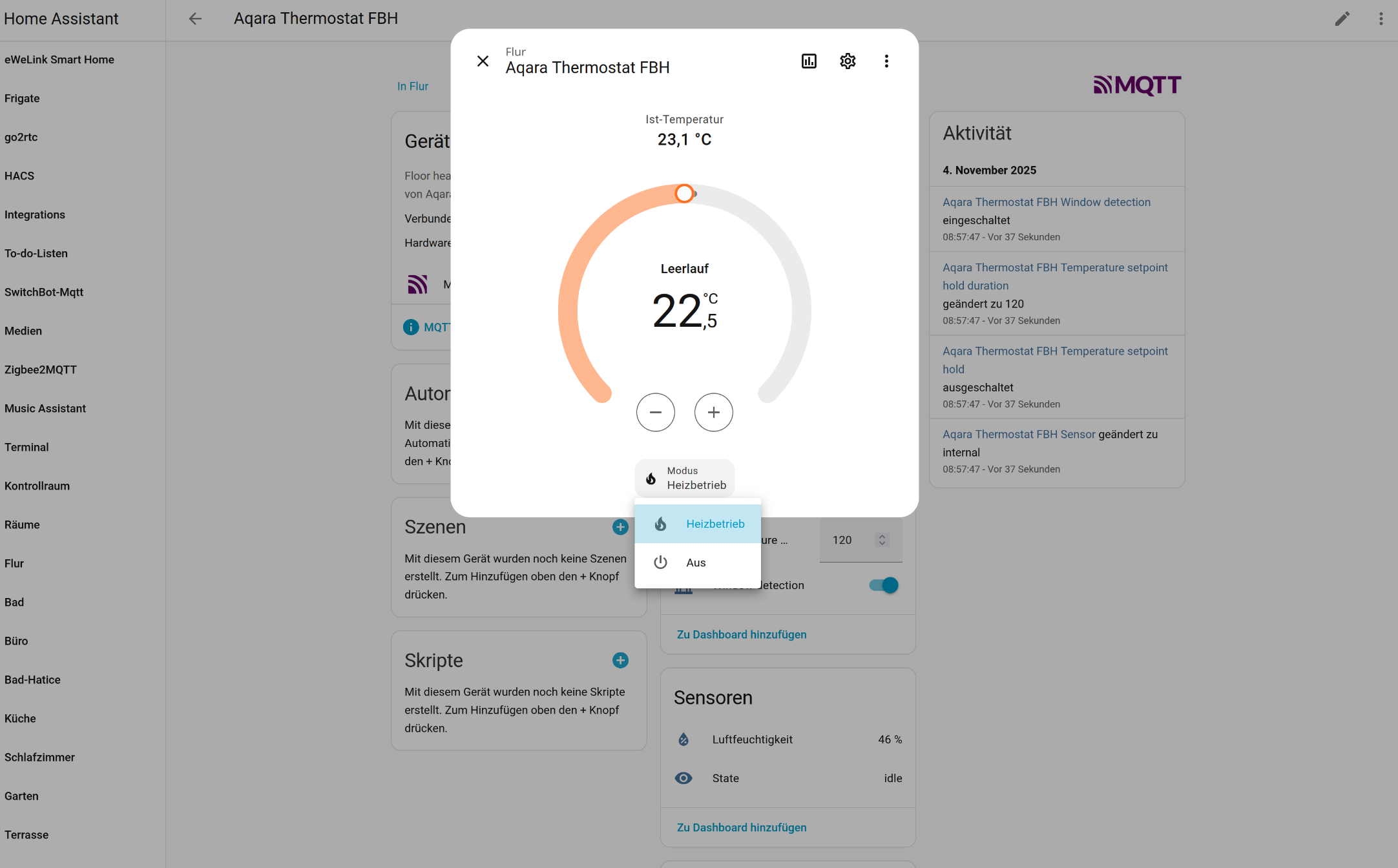Close the Aqara Thermostat FBH dialog
Image resolution: width=1398 pixels, height=868 pixels.
(483, 61)
